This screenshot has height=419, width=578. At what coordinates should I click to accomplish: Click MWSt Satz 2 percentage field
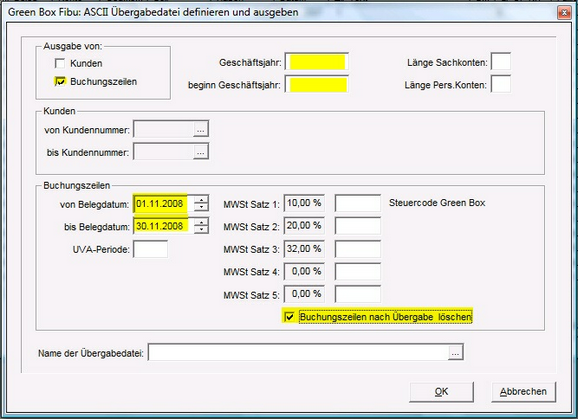[x=304, y=226]
